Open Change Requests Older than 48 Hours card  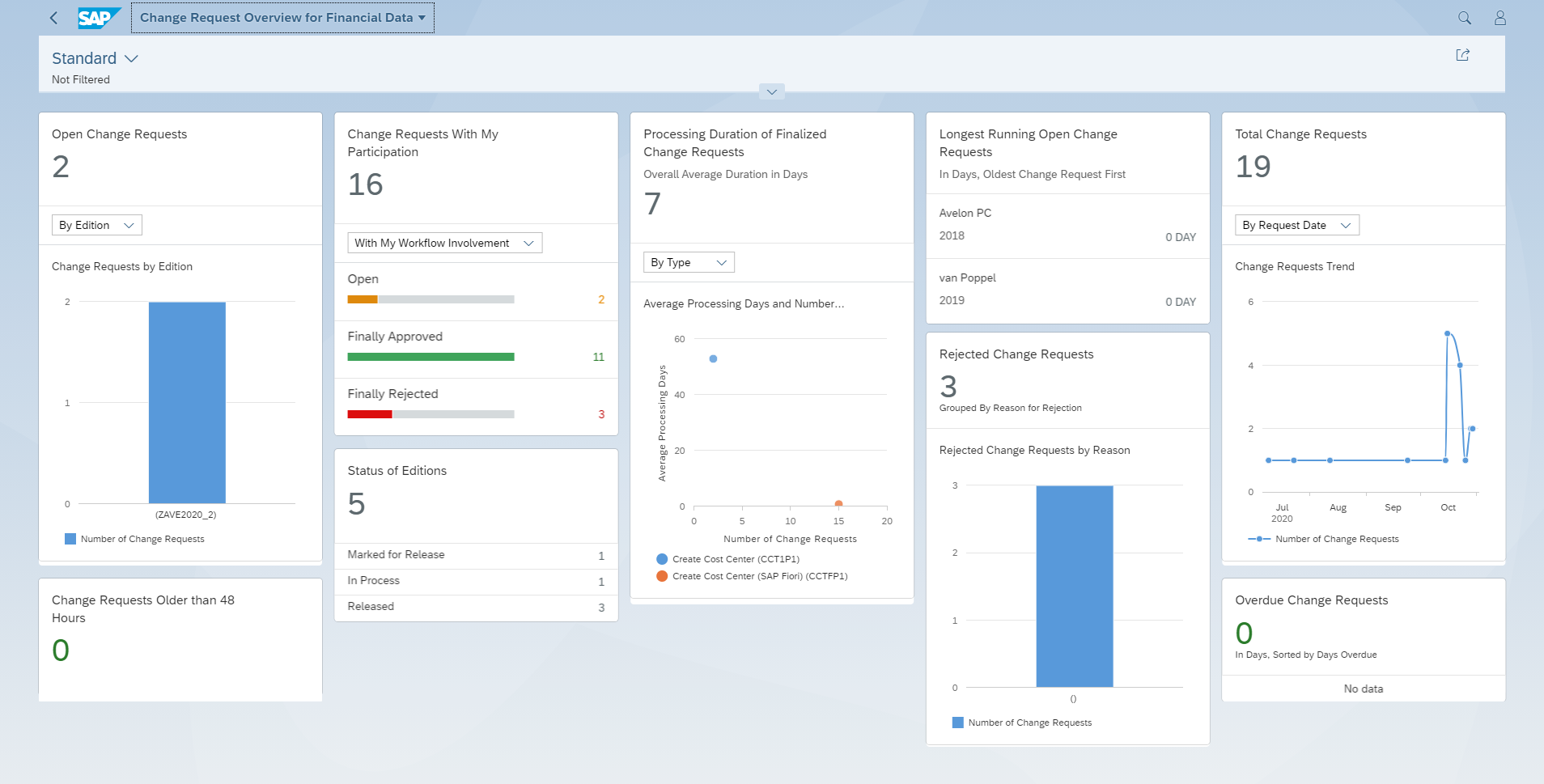pyautogui.click(x=180, y=639)
